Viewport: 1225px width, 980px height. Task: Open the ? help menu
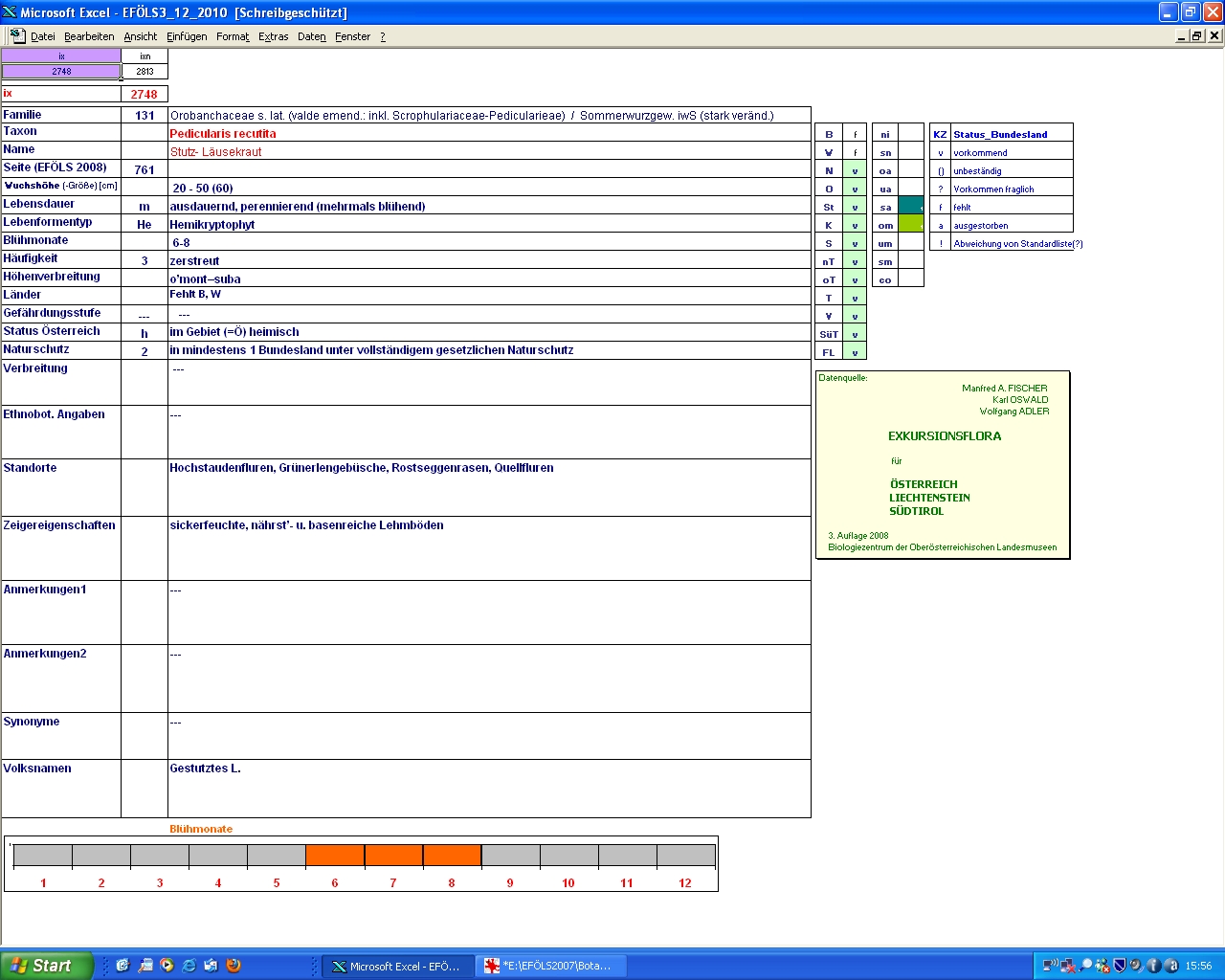coord(383,36)
